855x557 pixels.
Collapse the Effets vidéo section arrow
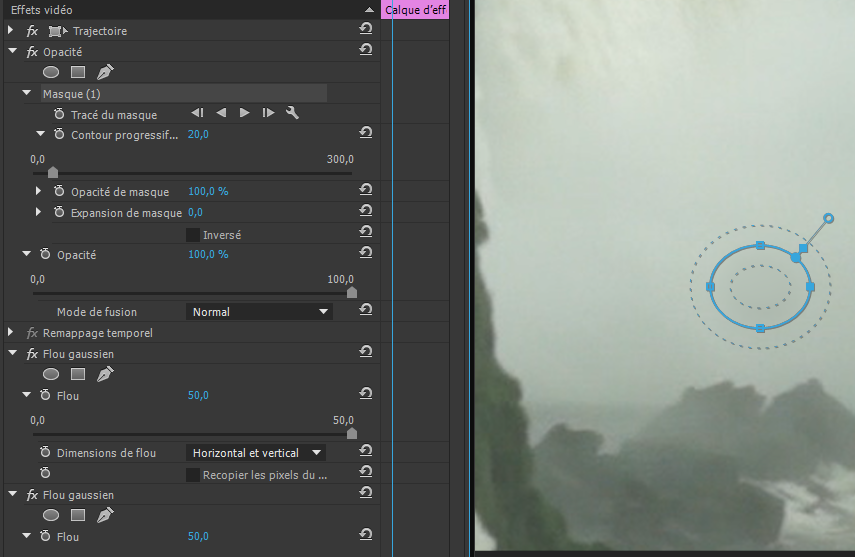coord(369,10)
